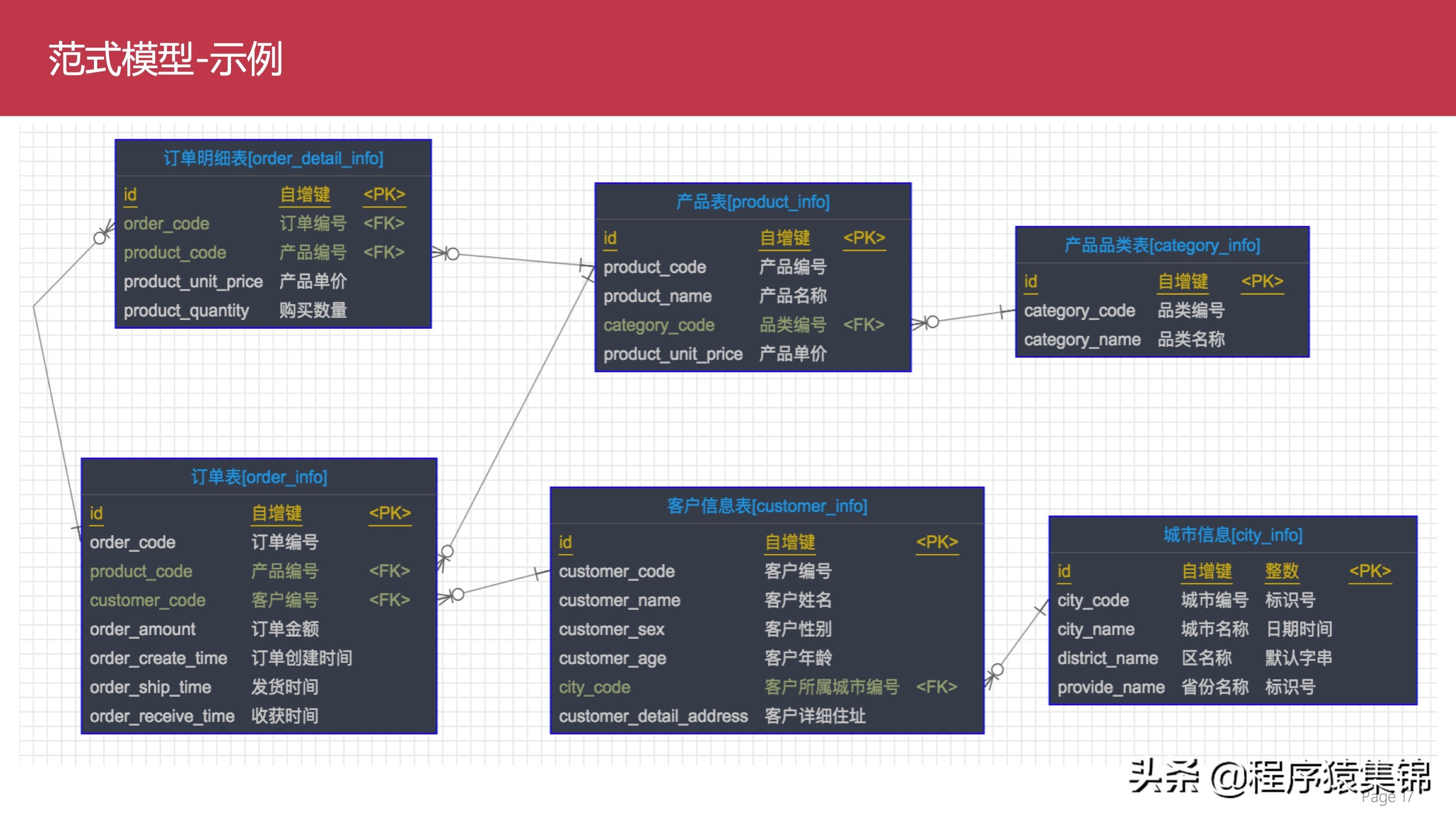Select customer_code field in order_info table
Viewport: 1456px width, 819px height.
[x=147, y=600]
